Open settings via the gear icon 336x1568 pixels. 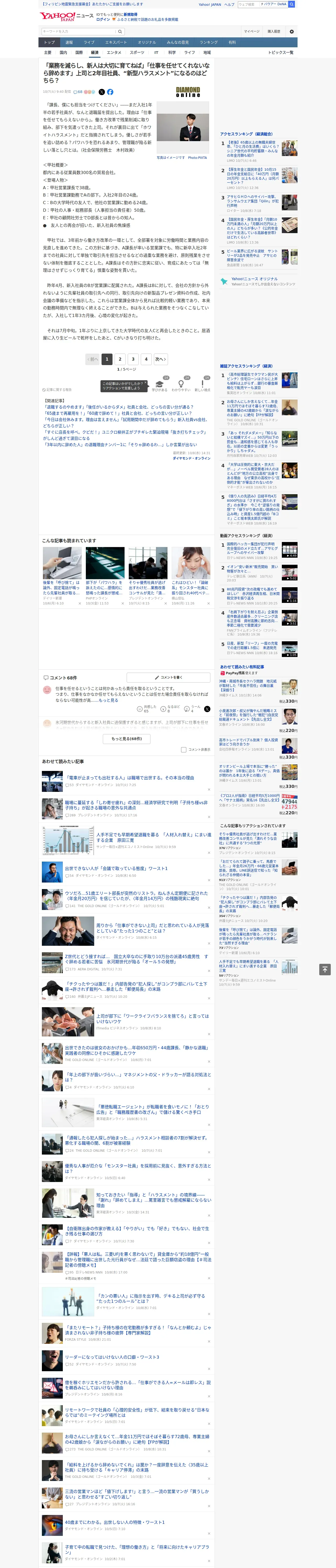292,32
